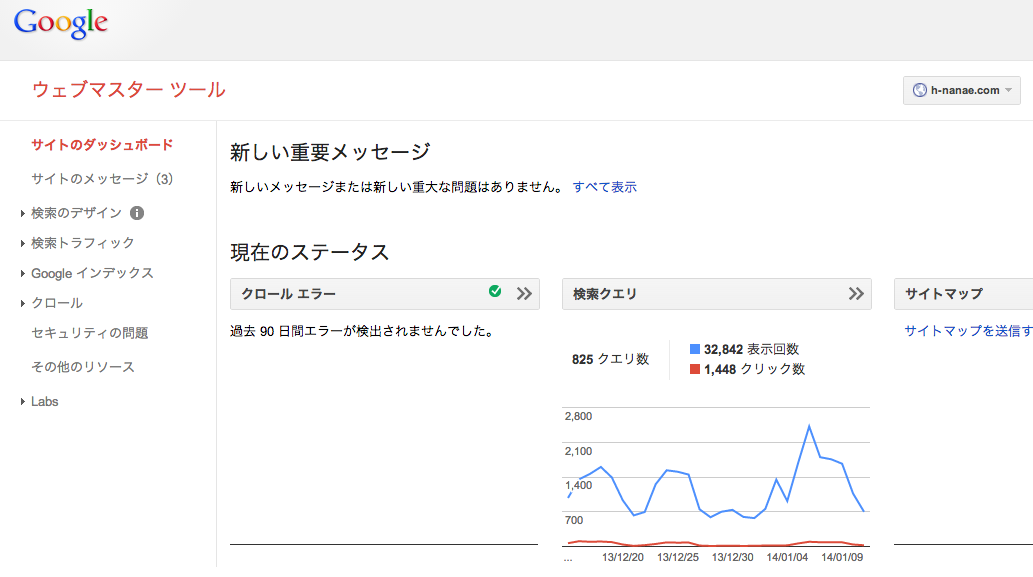Open 検索クエリ details via its double-chevron icon
The image size is (1033, 577).
click(856, 294)
